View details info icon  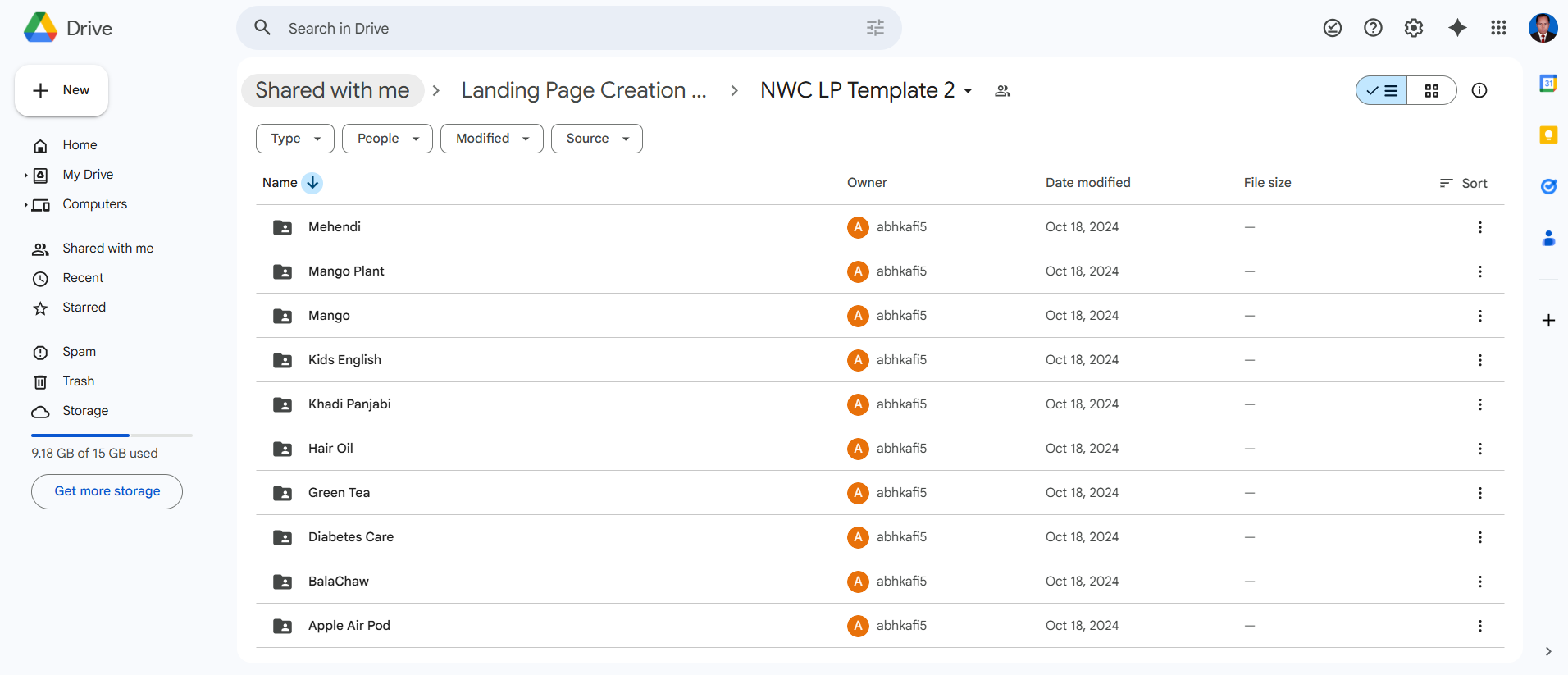click(x=1479, y=90)
